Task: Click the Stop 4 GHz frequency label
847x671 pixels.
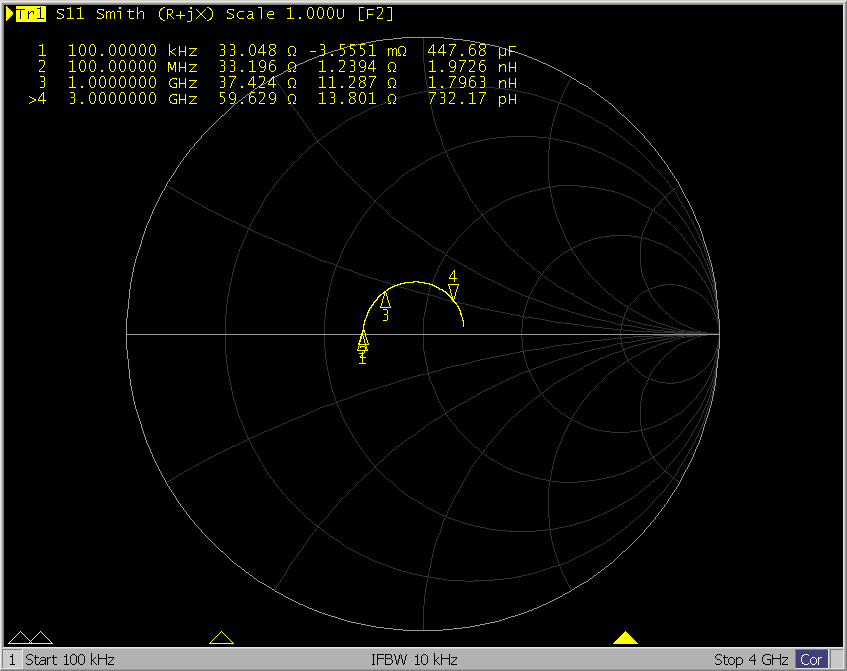Action: pyautogui.click(x=752, y=660)
